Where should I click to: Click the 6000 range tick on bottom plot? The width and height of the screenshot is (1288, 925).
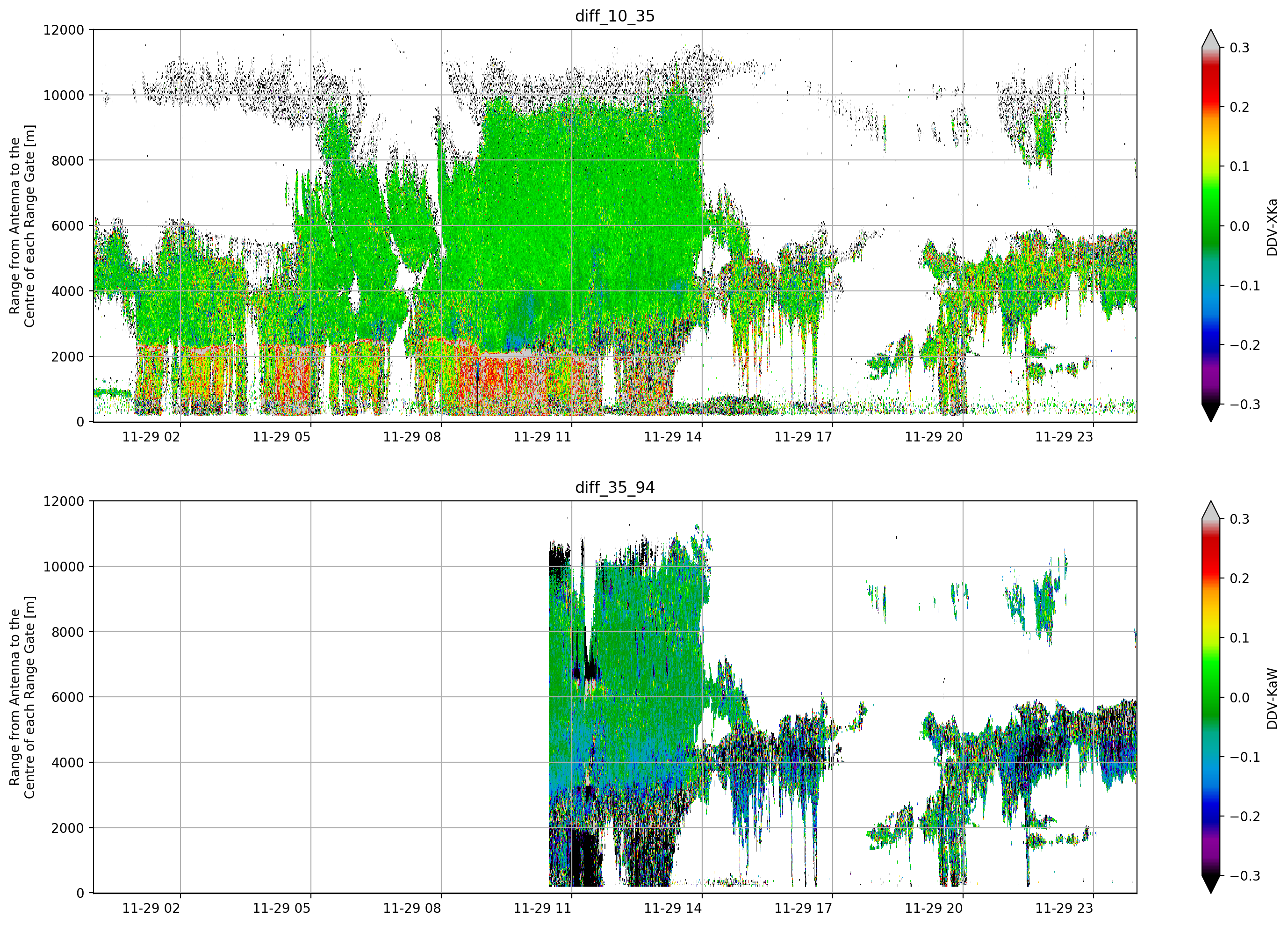tap(68, 697)
